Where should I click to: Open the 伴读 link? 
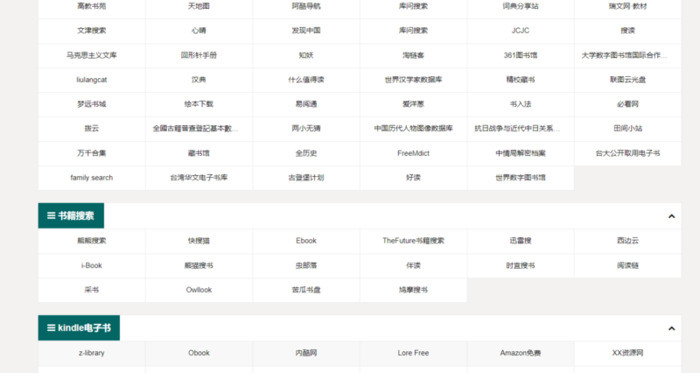pos(413,265)
